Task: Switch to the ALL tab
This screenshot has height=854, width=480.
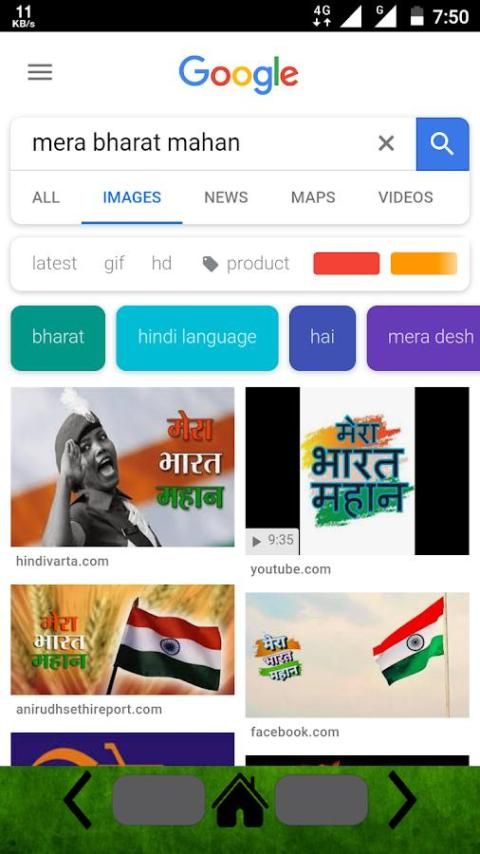Action: pos(46,197)
